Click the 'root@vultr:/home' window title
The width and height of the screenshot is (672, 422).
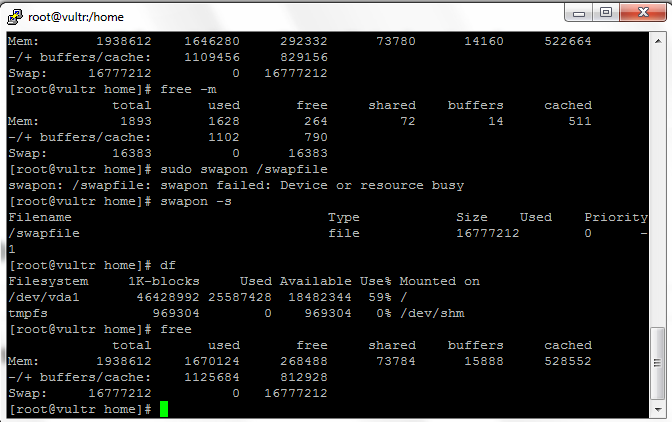tap(76, 17)
